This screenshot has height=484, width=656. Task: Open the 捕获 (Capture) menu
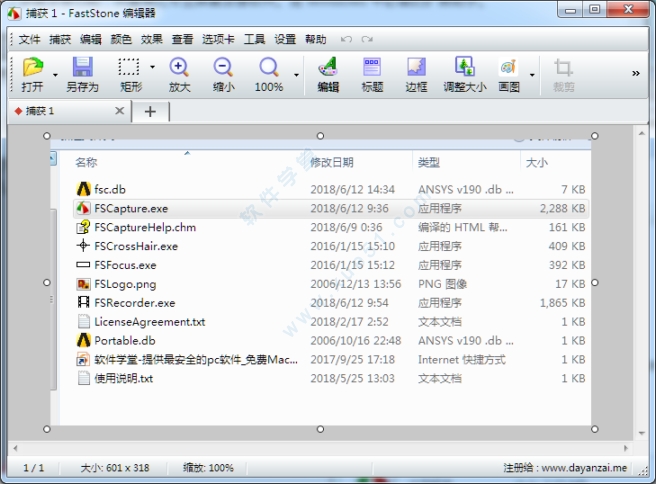[60, 40]
